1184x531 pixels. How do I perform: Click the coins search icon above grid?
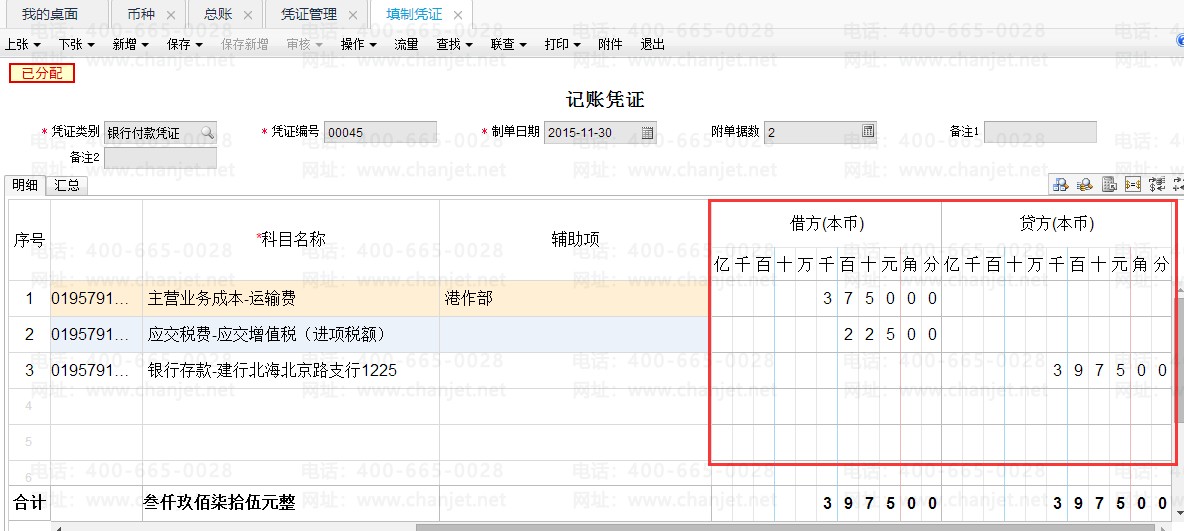pos(1083,185)
